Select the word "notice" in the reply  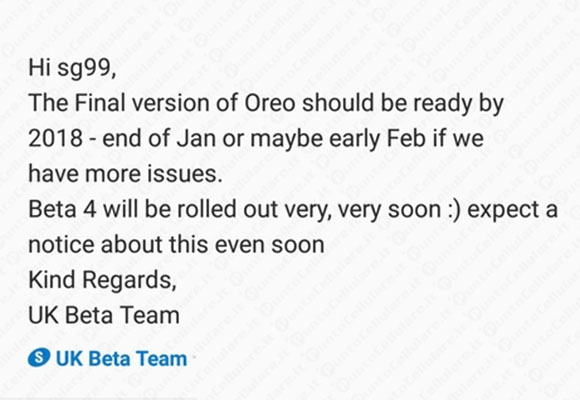tap(62, 245)
